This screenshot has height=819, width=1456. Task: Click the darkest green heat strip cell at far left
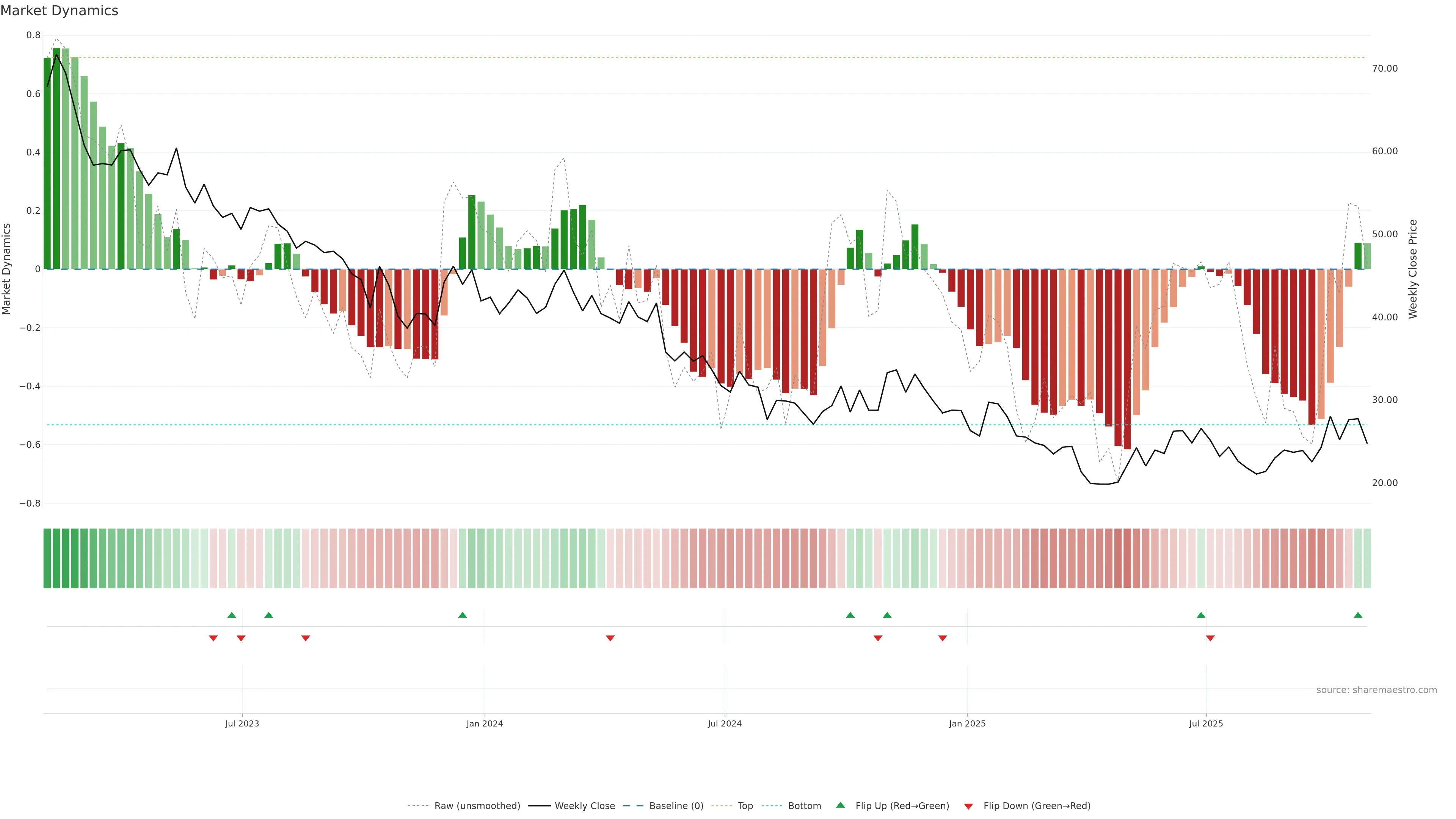point(47,558)
